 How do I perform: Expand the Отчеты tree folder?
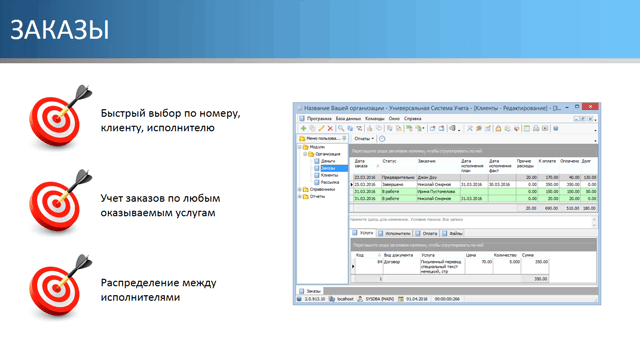tap(300, 196)
